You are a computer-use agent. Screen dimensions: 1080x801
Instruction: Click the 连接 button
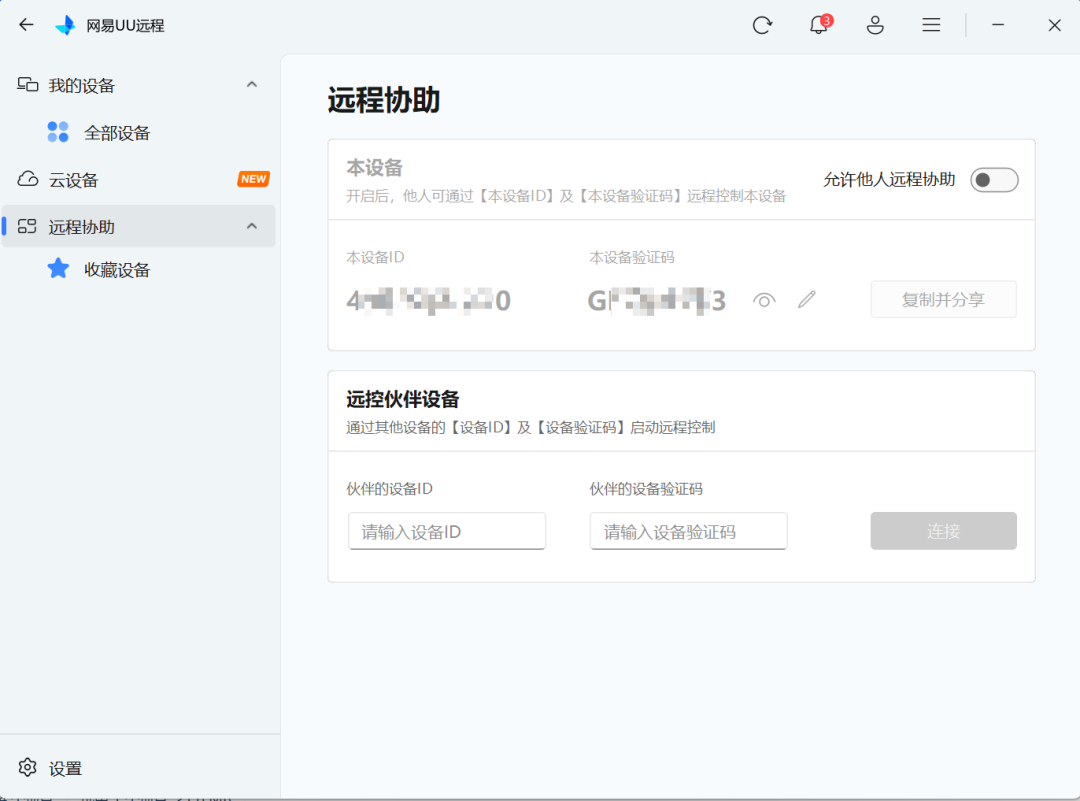tap(944, 531)
